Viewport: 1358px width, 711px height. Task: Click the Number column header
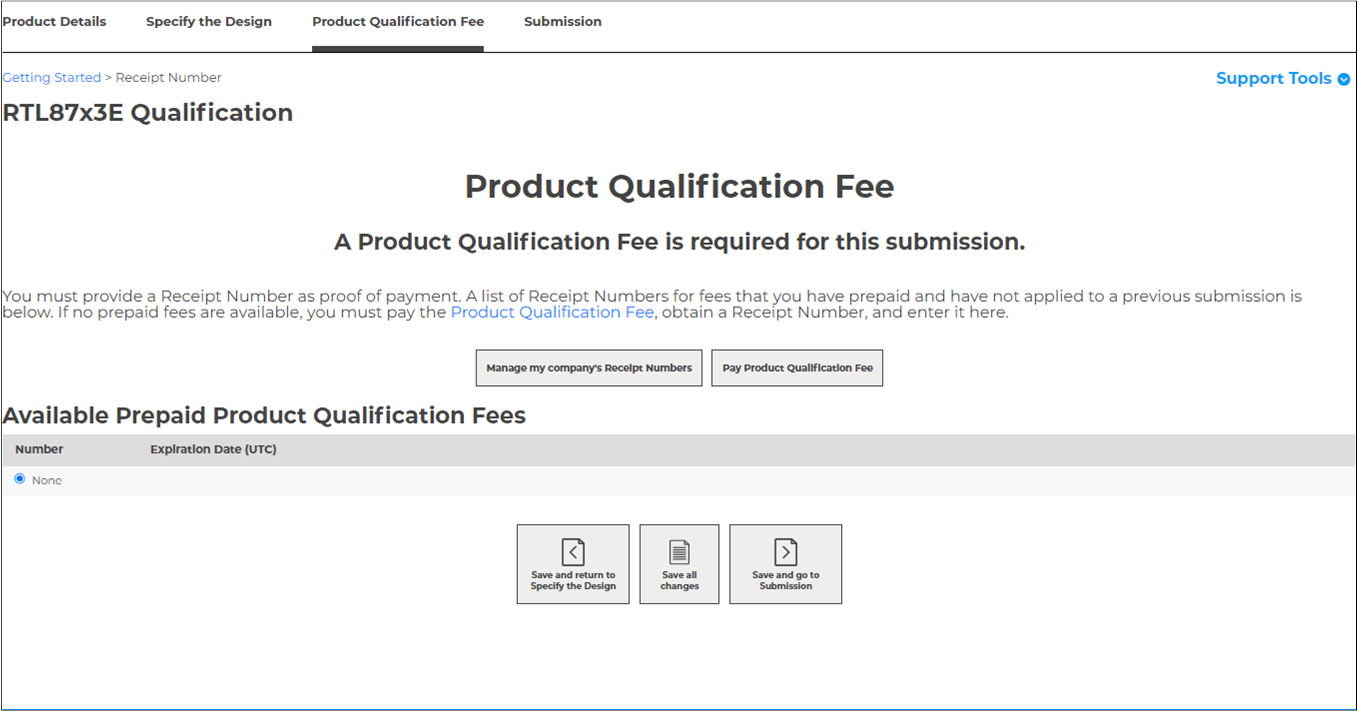click(x=39, y=449)
